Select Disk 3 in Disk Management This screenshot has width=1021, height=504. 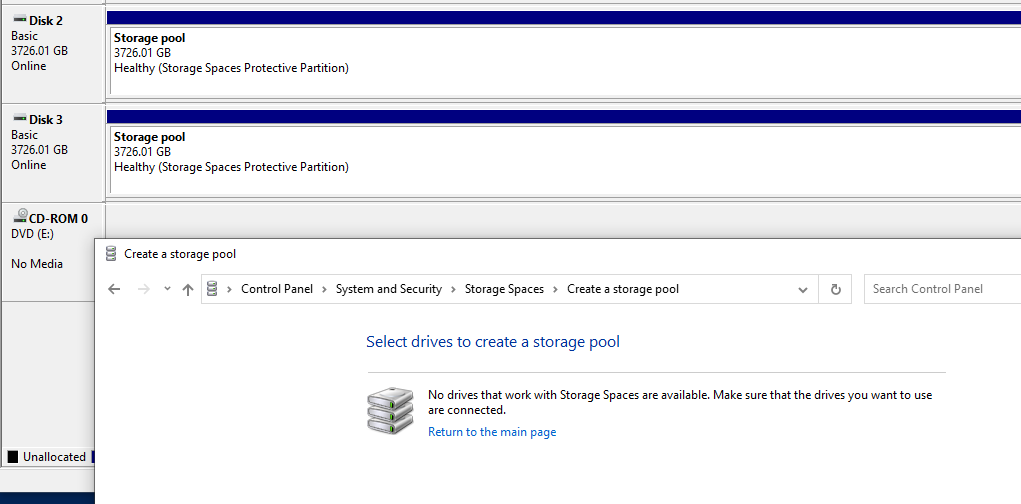coord(53,154)
